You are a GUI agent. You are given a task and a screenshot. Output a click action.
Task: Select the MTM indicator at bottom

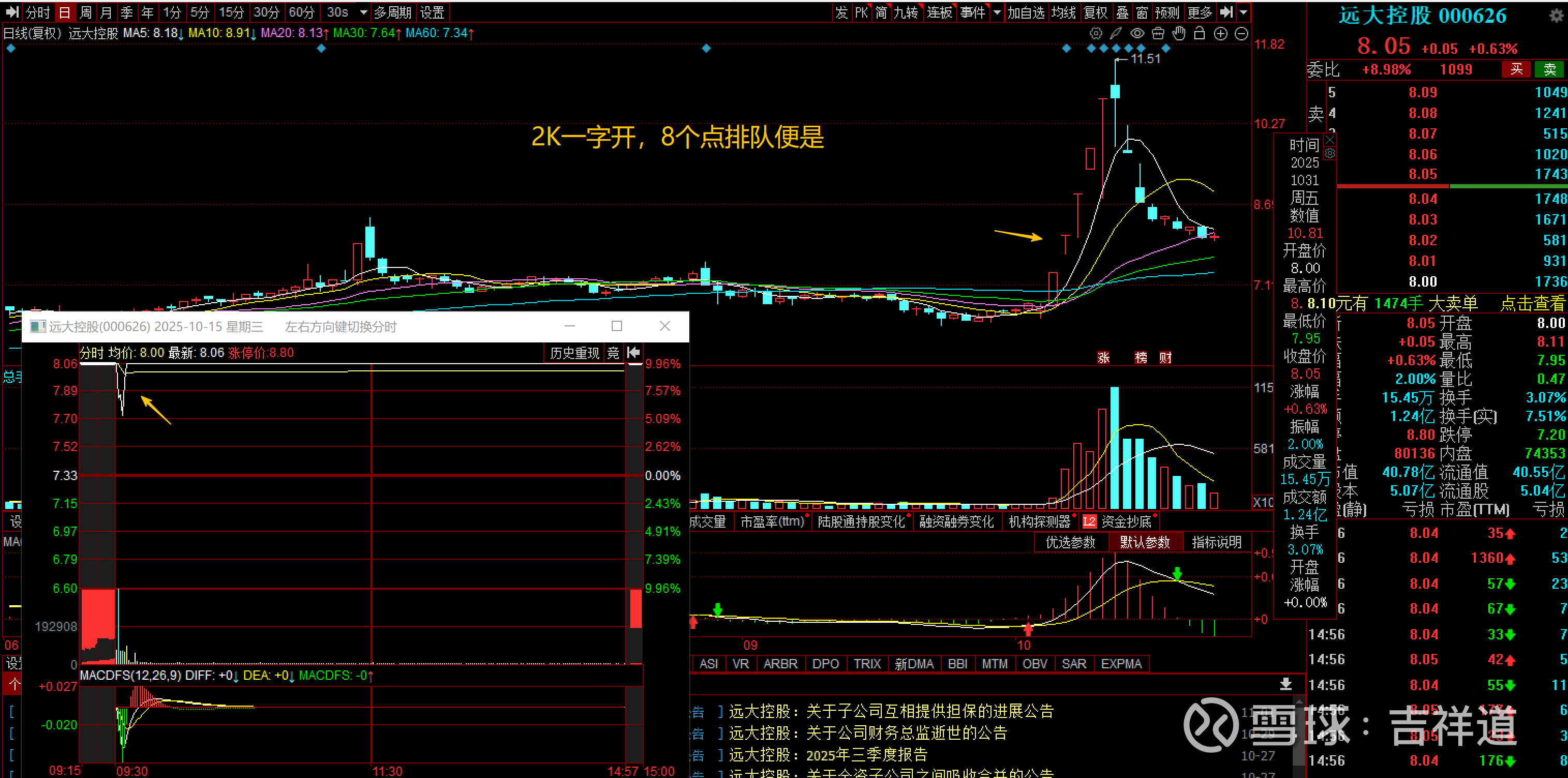click(994, 664)
